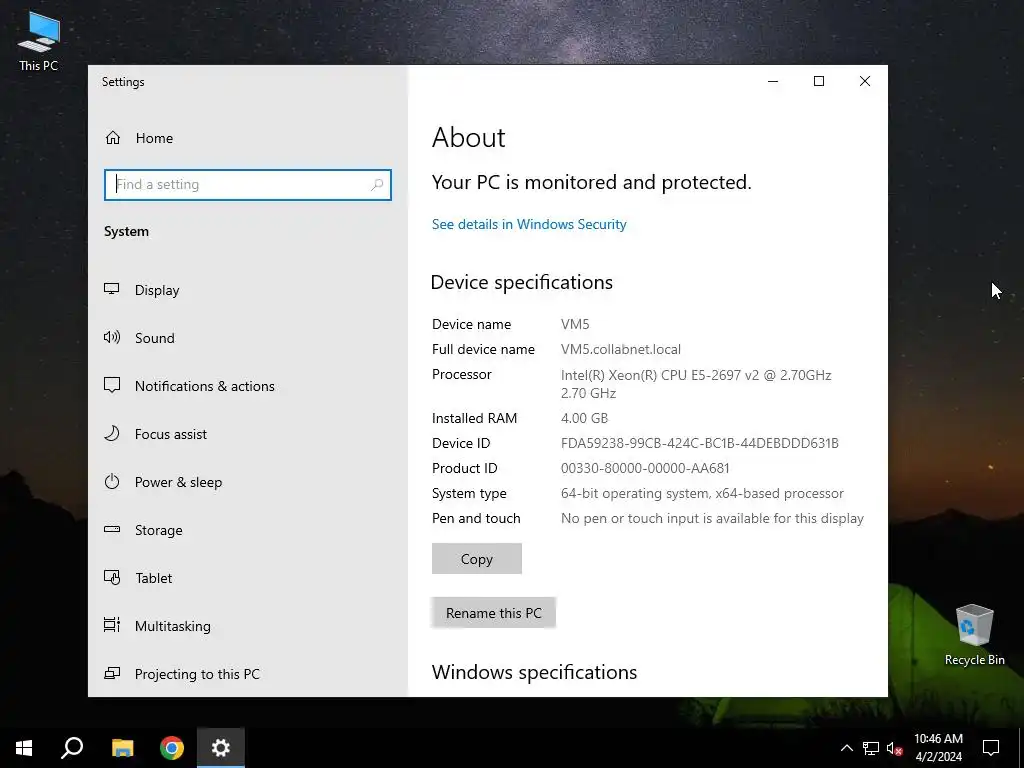Copy device specifications with Copy button
The image size is (1024, 768).
point(477,559)
